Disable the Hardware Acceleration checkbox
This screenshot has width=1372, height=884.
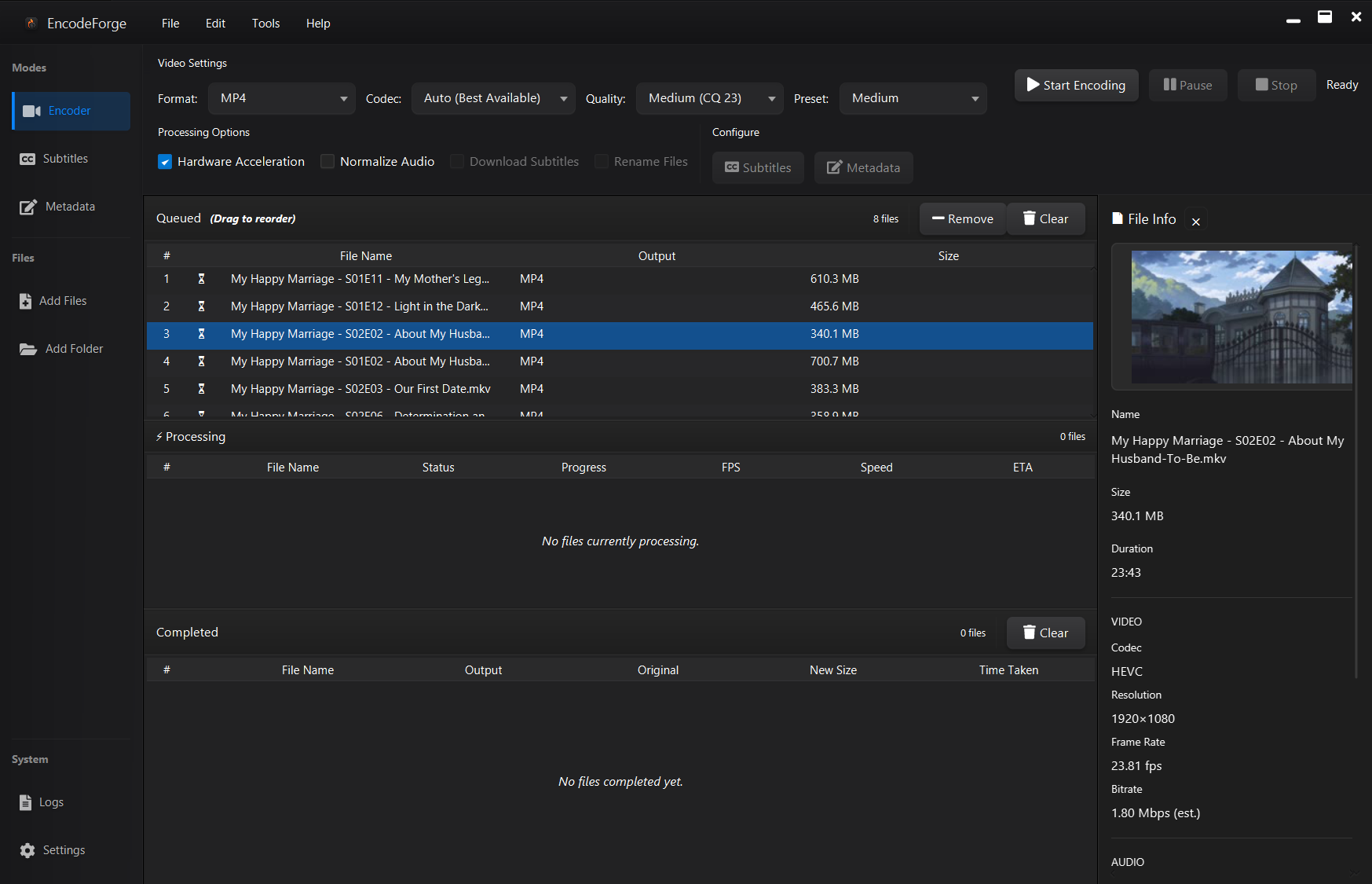(165, 162)
